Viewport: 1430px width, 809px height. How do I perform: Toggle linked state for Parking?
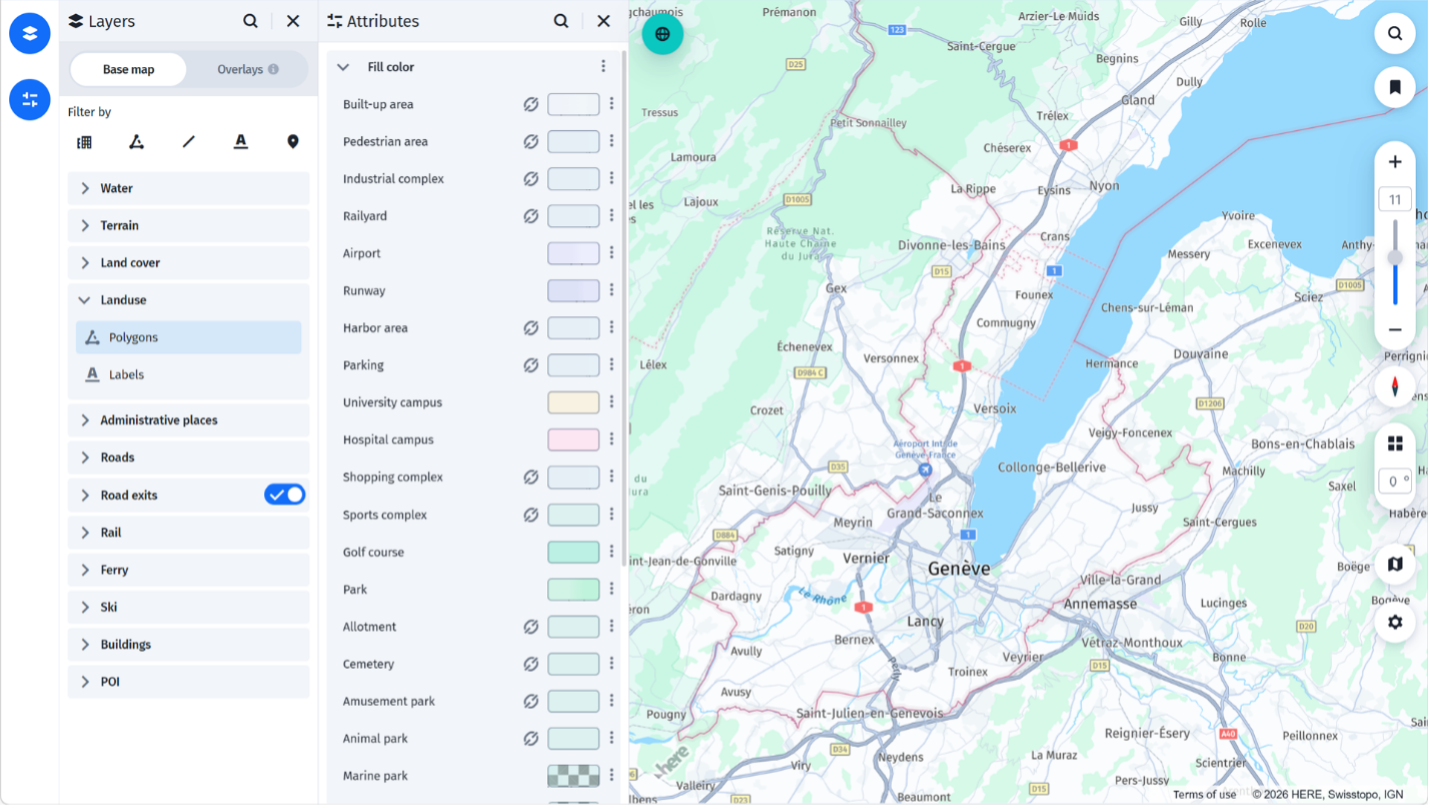pyautogui.click(x=531, y=365)
